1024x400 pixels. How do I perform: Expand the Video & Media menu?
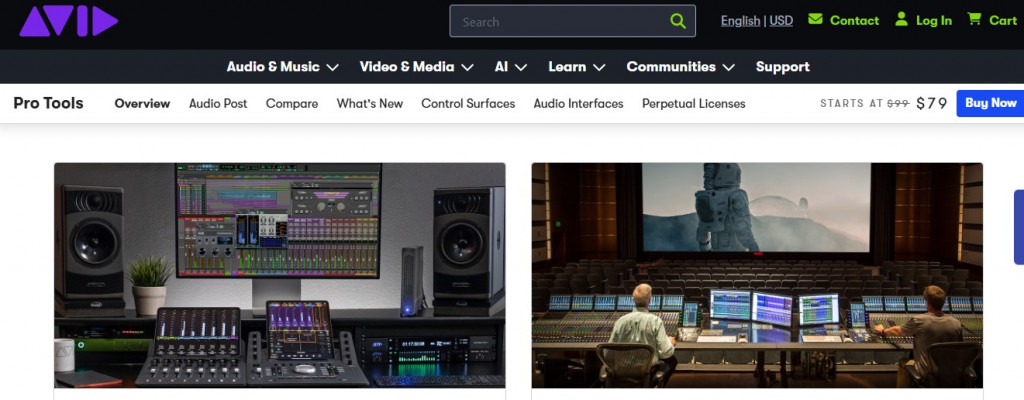pos(417,67)
